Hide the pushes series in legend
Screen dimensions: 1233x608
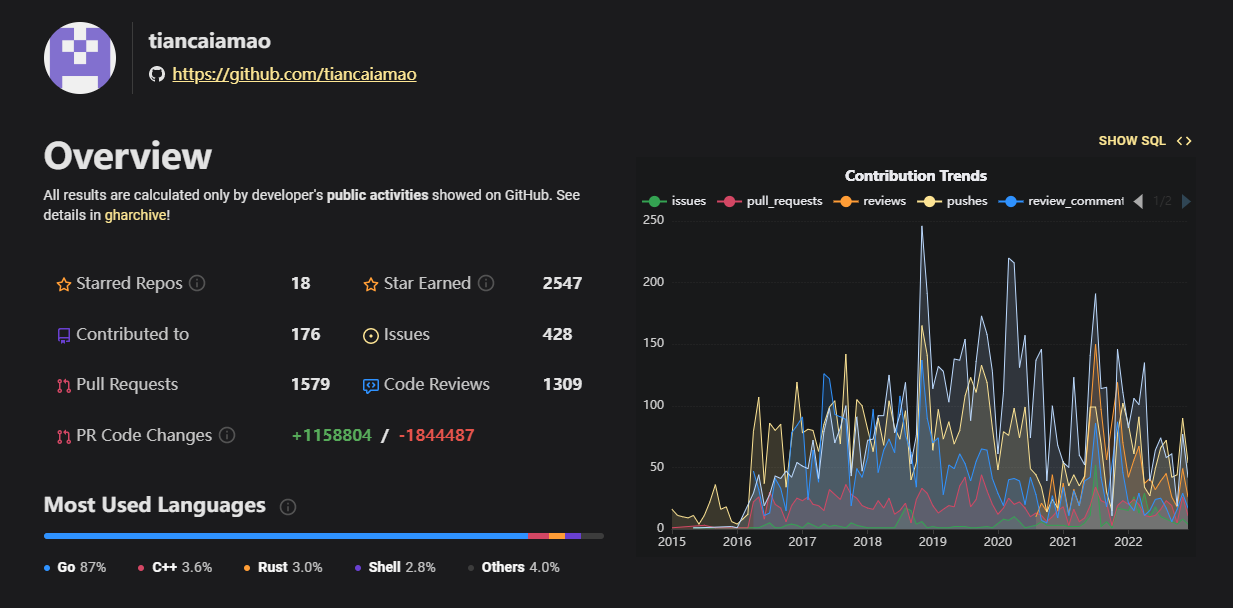point(953,201)
